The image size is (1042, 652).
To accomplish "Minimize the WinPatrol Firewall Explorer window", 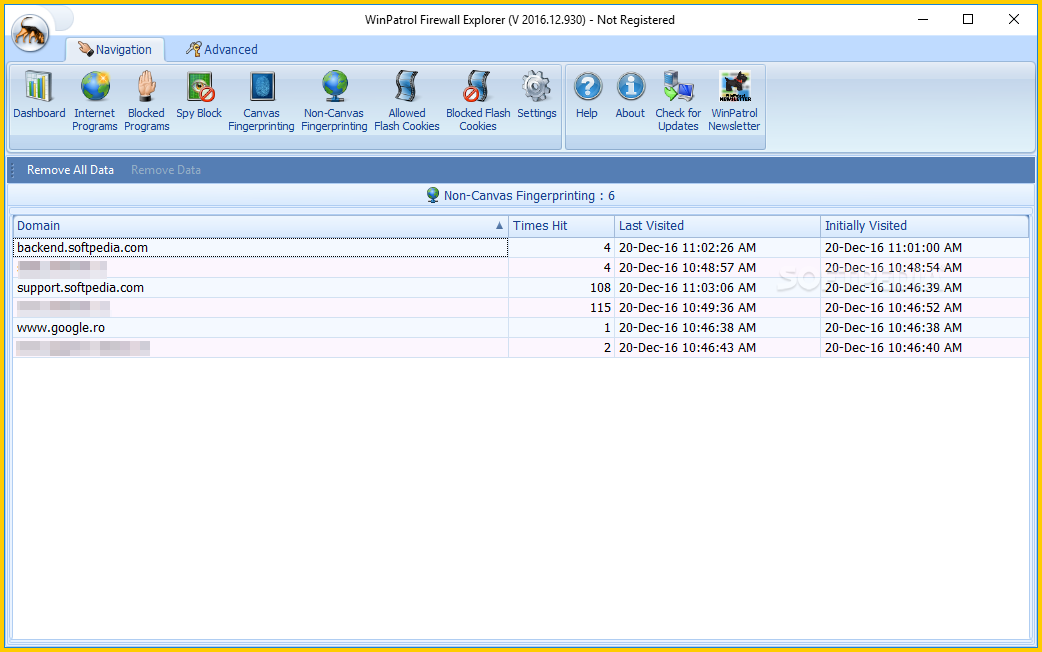I will pos(922,19).
